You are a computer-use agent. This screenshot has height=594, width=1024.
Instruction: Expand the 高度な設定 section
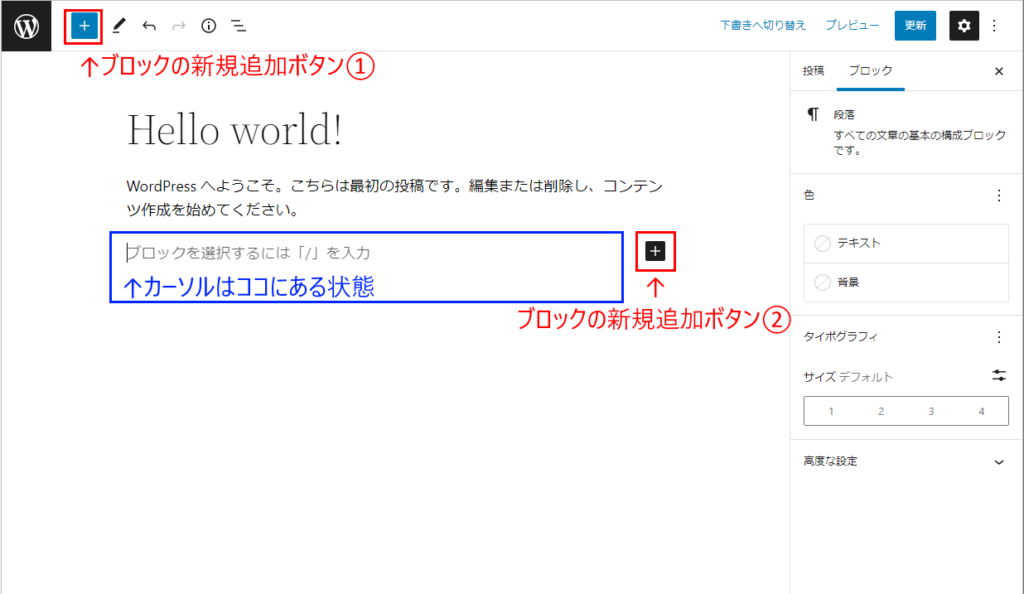point(998,462)
